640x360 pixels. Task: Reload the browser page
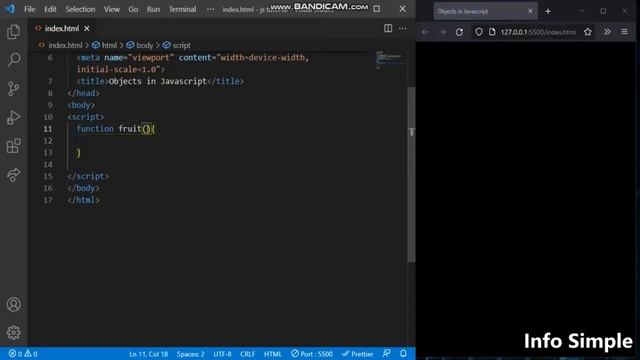tap(459, 32)
